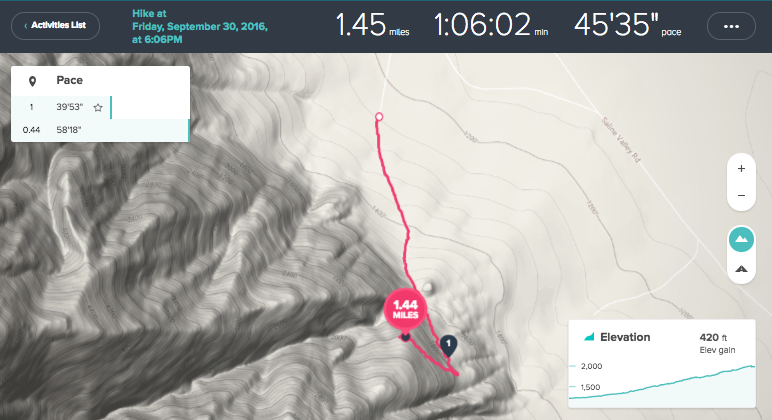Click the hike date and time title
The width and height of the screenshot is (772, 420).
[x=199, y=27]
